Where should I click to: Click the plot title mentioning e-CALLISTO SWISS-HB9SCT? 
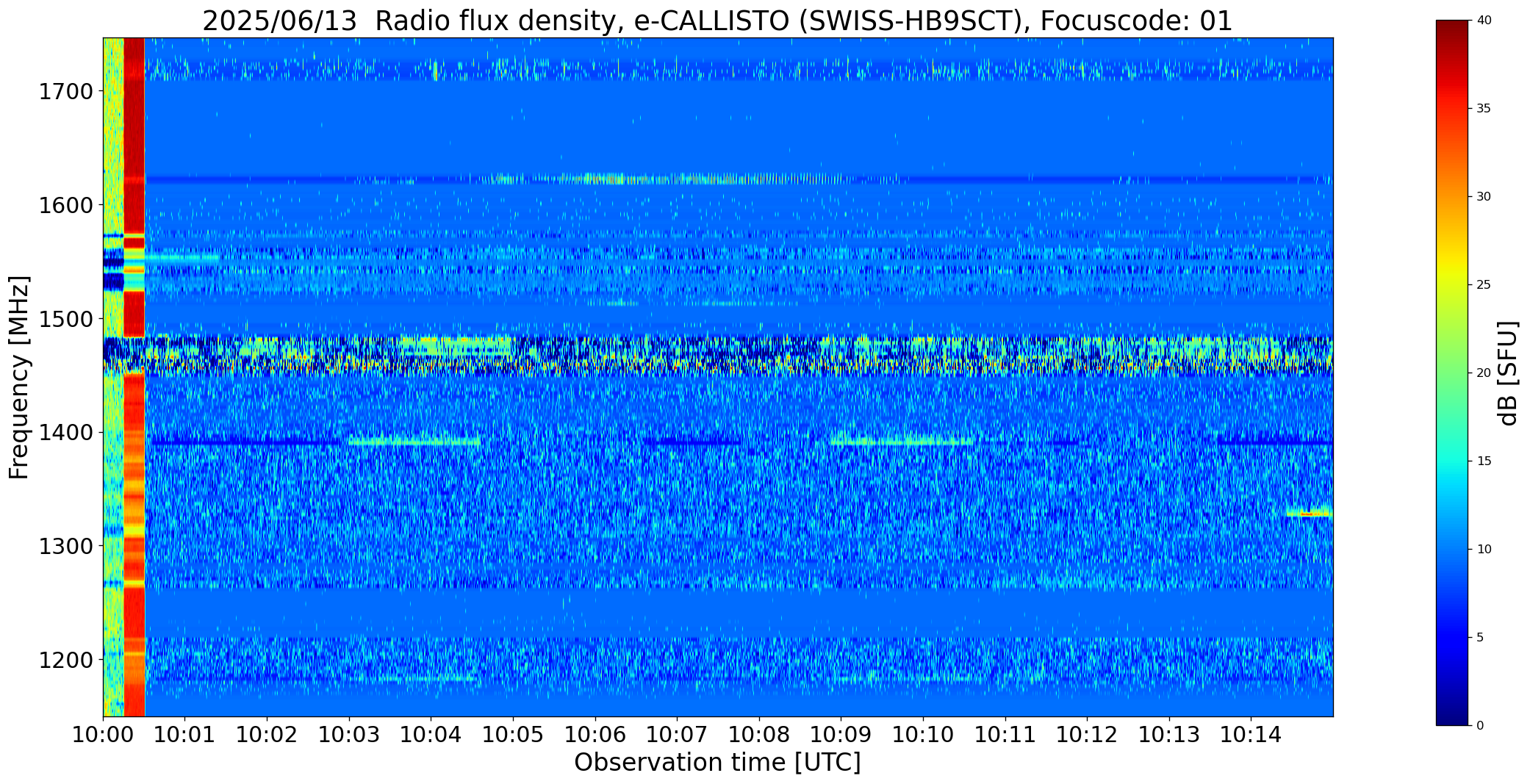(x=717, y=21)
